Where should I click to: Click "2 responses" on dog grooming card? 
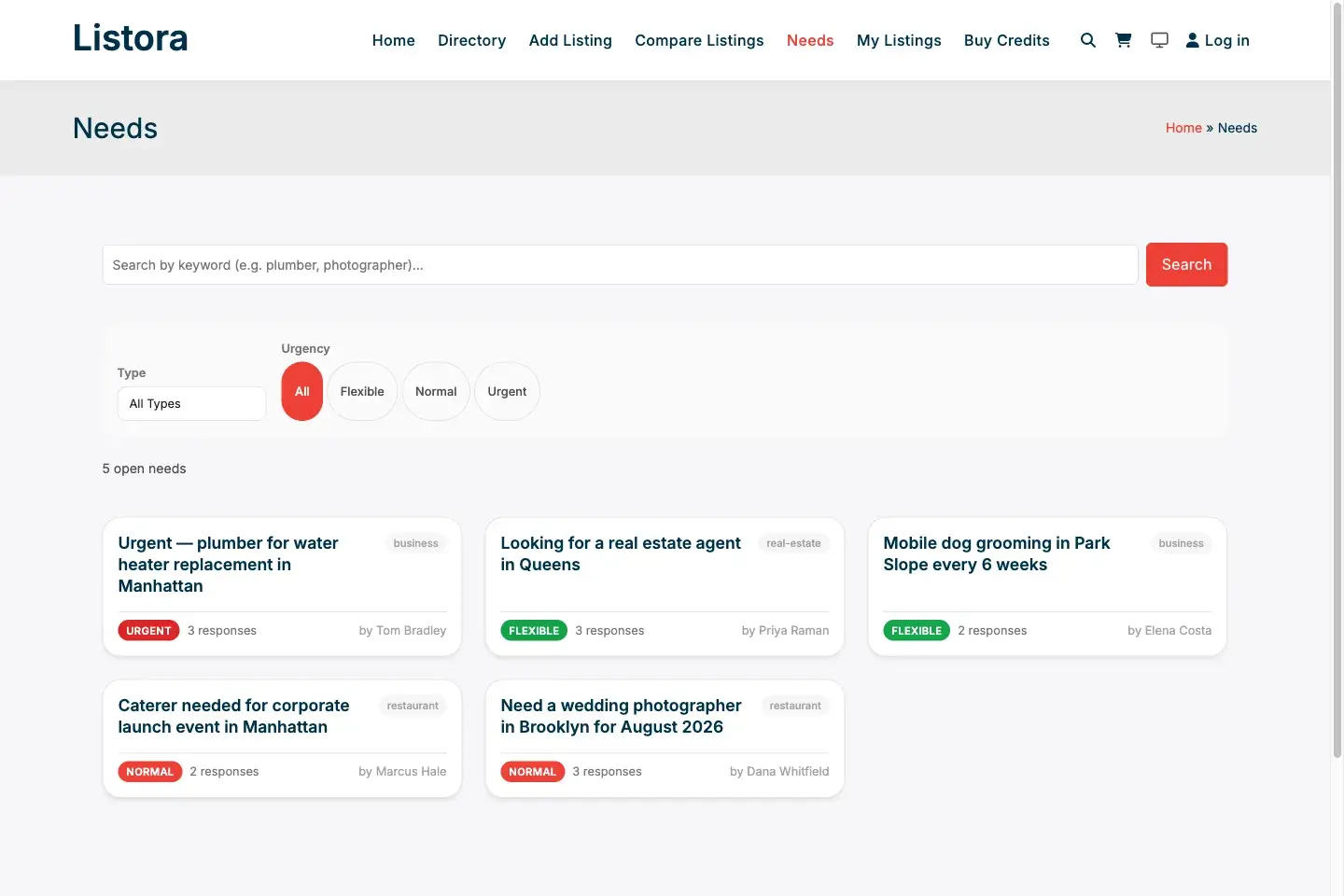point(992,631)
